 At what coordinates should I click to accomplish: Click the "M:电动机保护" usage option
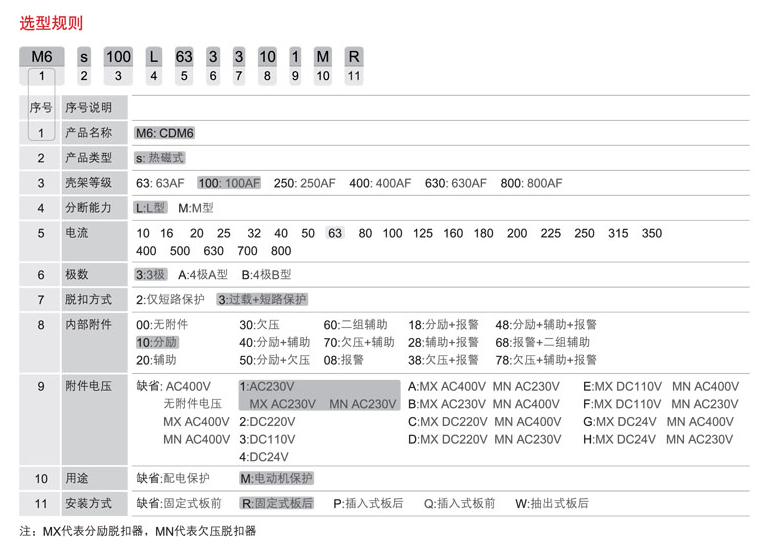point(277,478)
